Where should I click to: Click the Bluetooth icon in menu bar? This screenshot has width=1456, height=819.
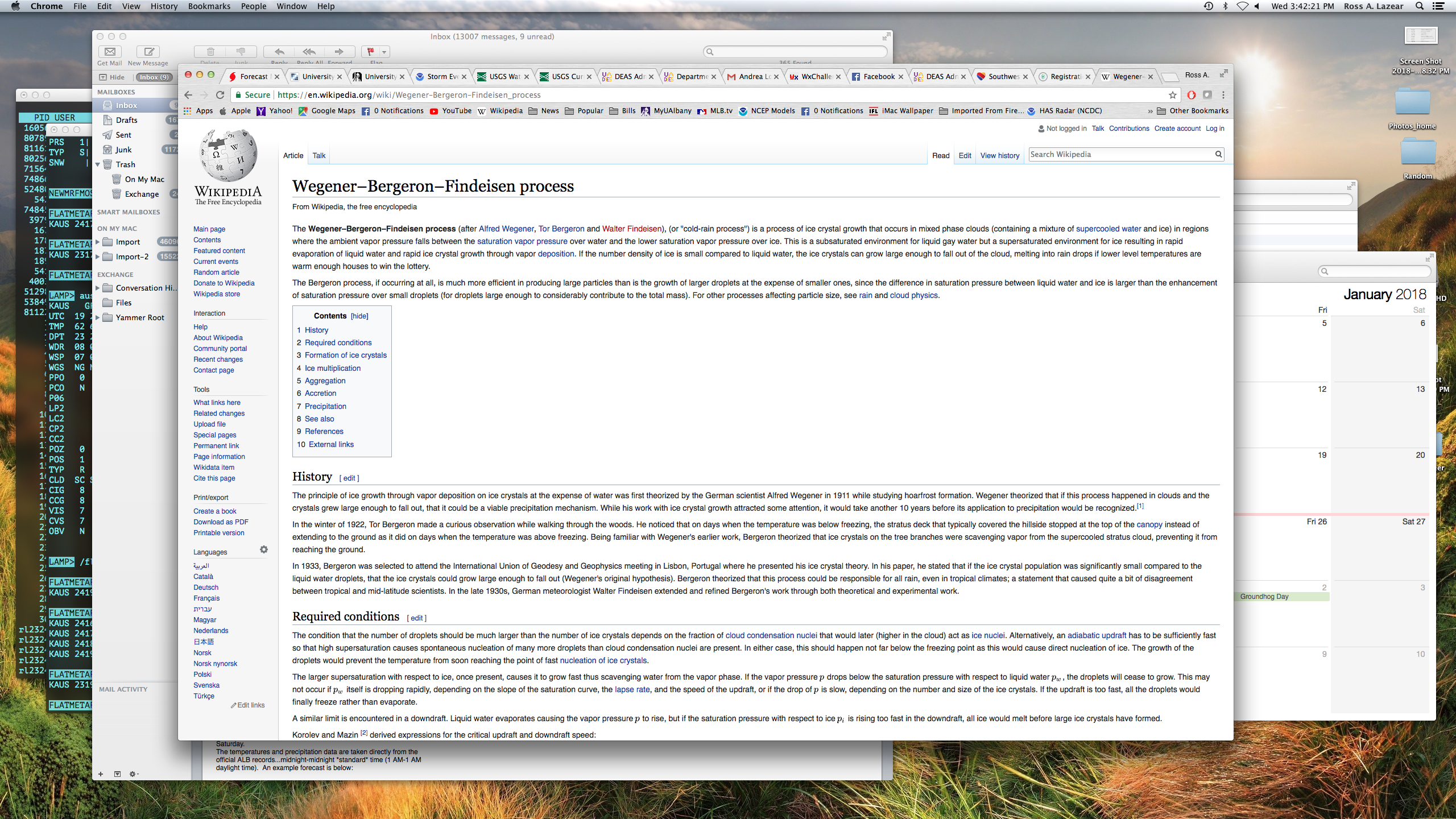pos(1226,6)
